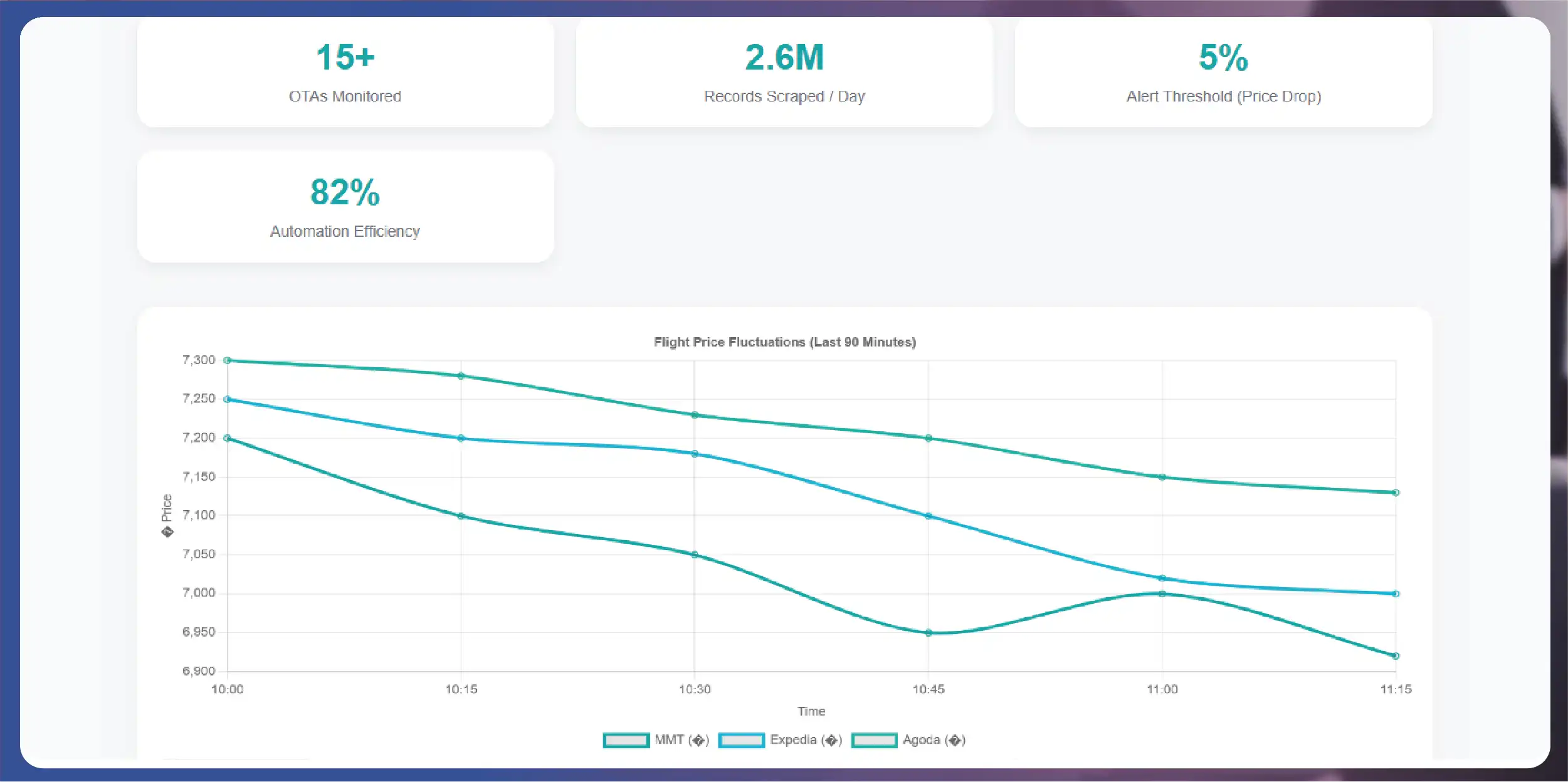Click the lowest line's final 11:15 point

click(1396, 656)
